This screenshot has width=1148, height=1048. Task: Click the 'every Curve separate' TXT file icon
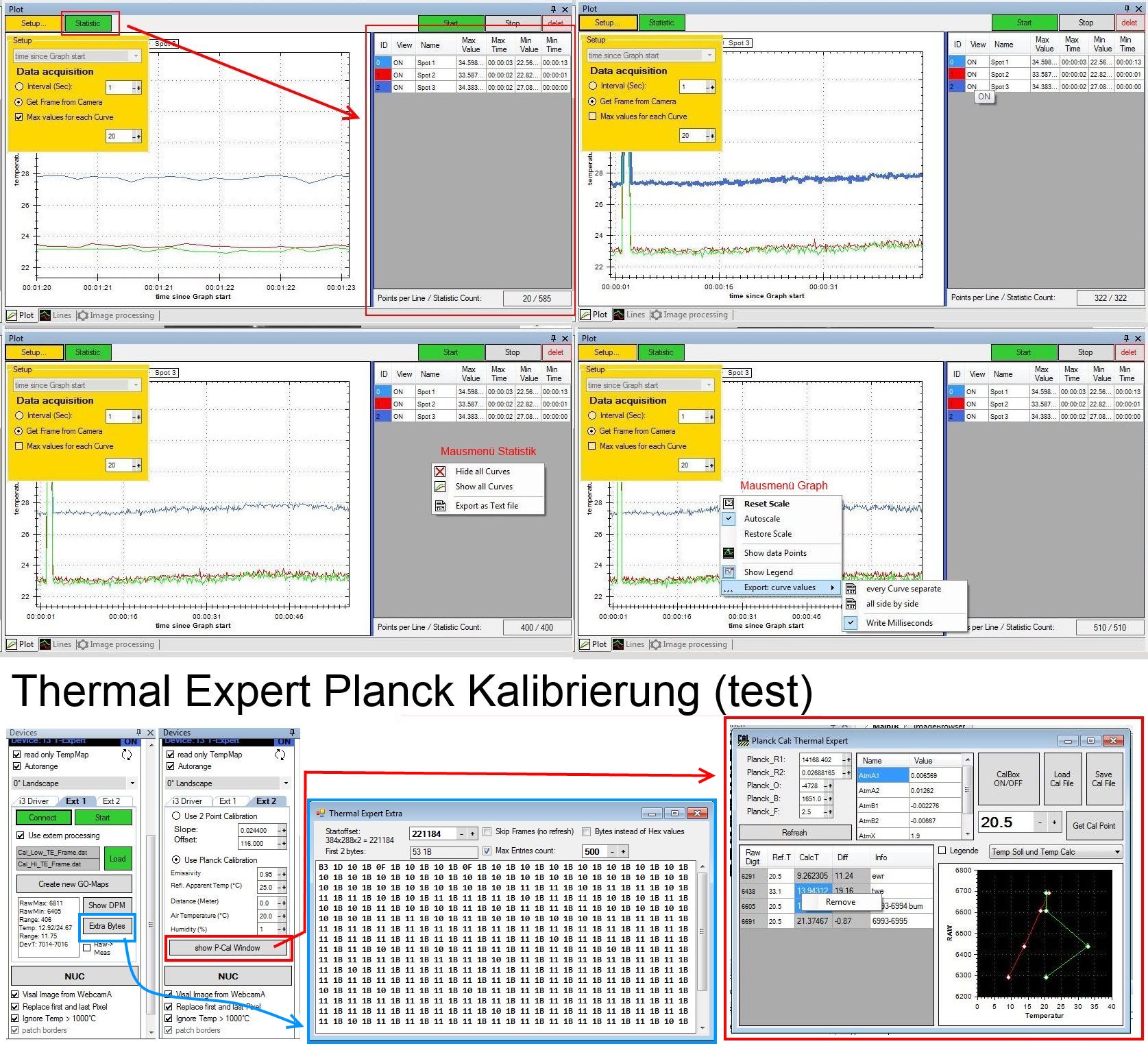(851, 589)
